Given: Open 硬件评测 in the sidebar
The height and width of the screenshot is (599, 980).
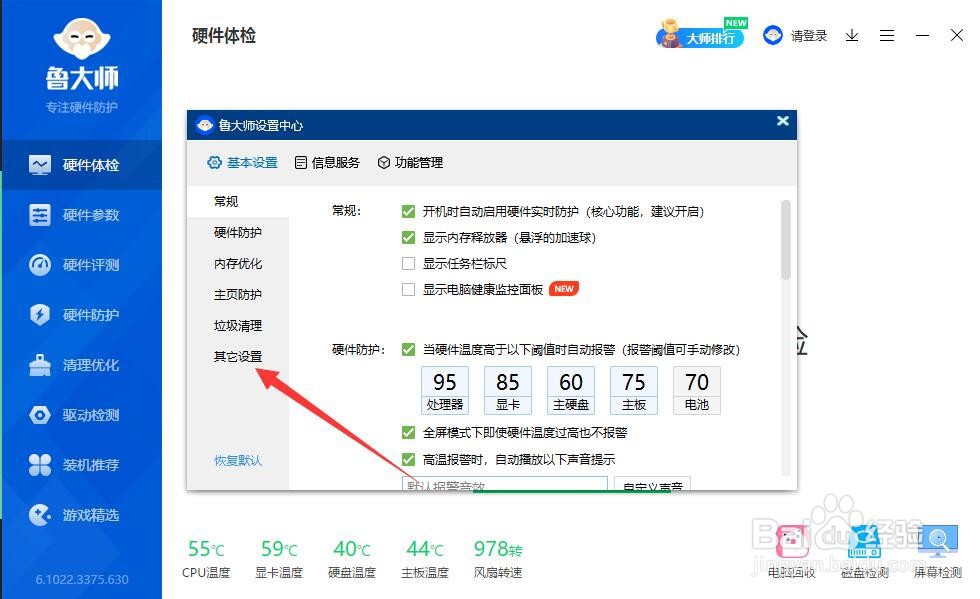Looking at the screenshot, I should tap(81, 265).
